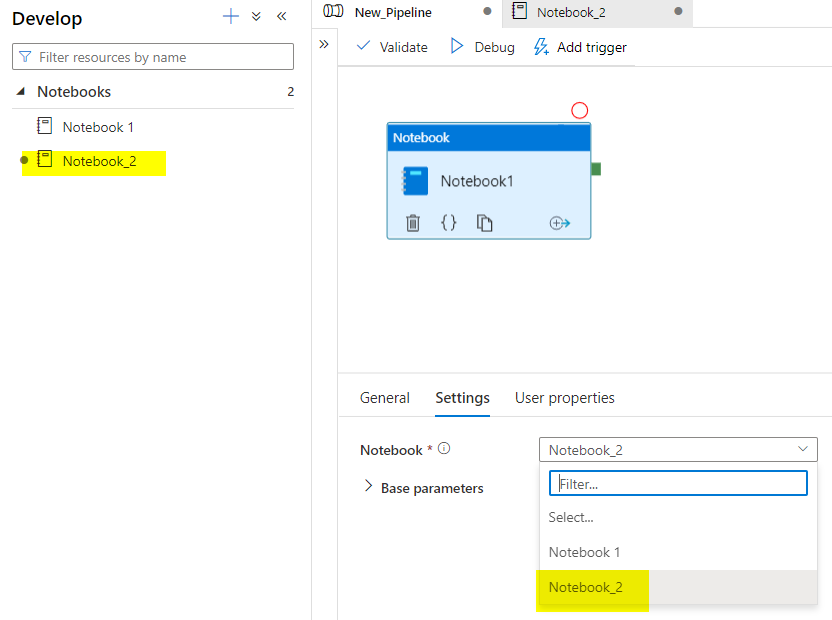The image size is (832, 620).
Task: Click the plus icon to add a resource
Action: click(231, 17)
